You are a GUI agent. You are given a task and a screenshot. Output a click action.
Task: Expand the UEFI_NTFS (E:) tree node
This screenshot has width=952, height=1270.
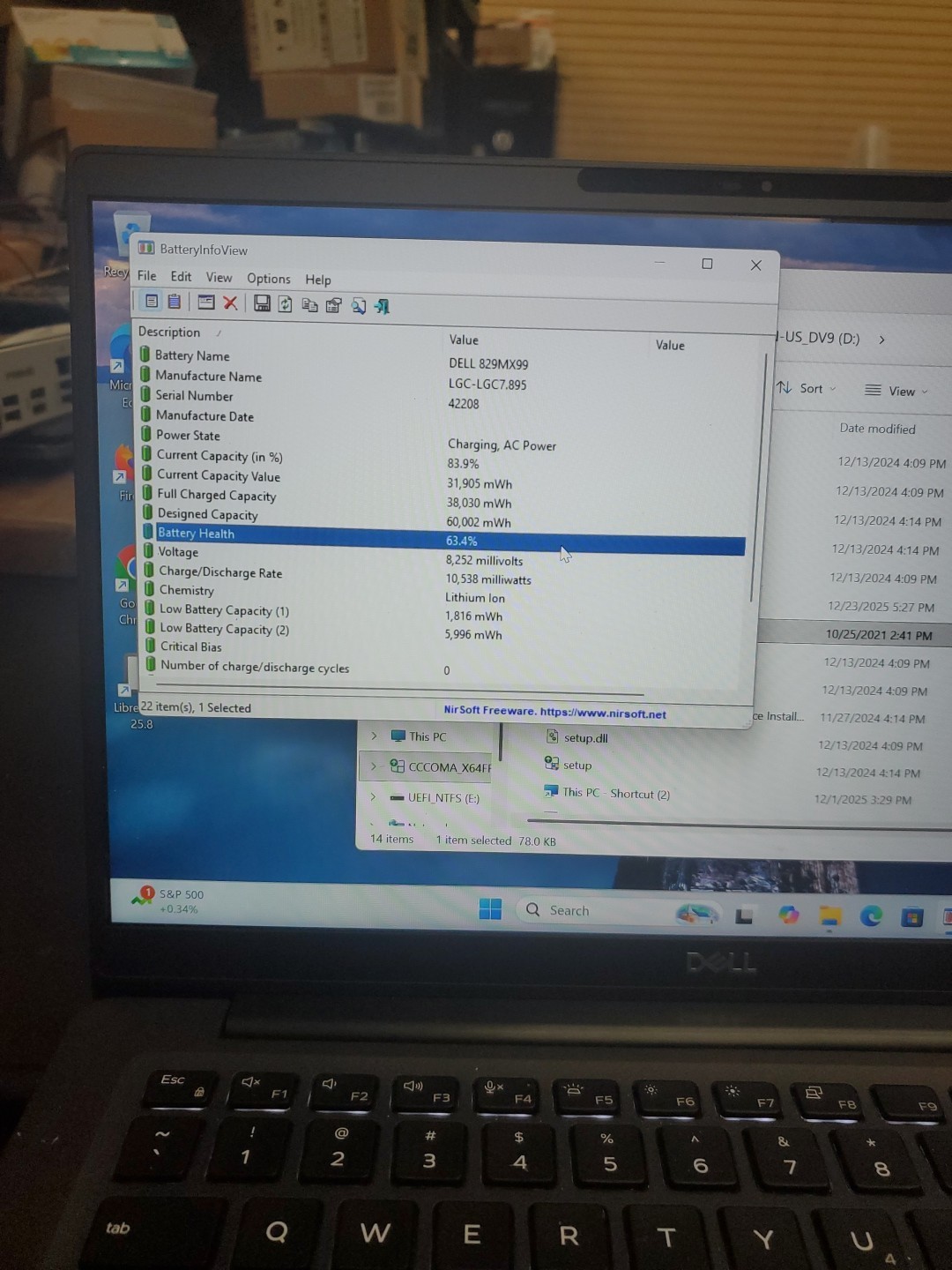pos(373,796)
